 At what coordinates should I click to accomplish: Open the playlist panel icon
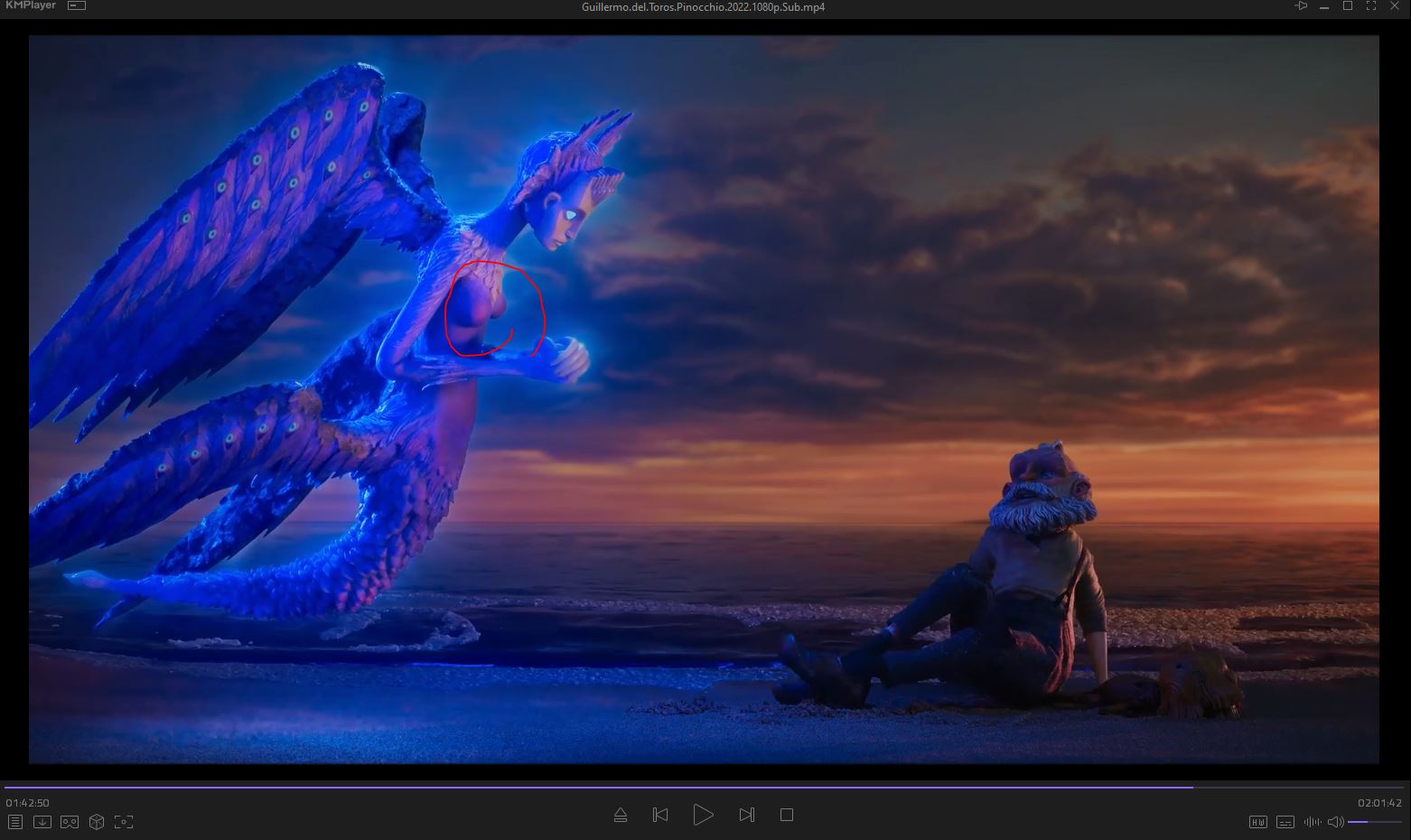pyautogui.click(x=15, y=822)
